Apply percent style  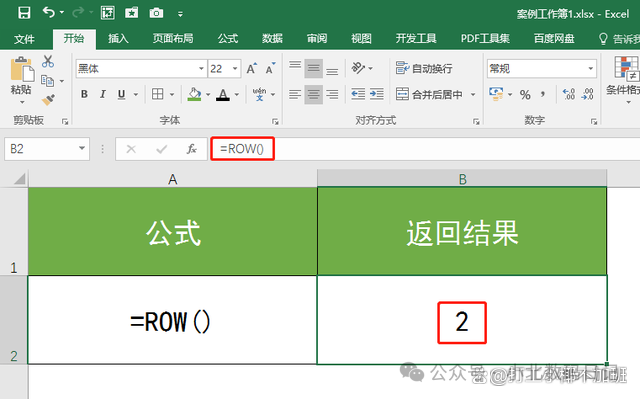coord(525,95)
